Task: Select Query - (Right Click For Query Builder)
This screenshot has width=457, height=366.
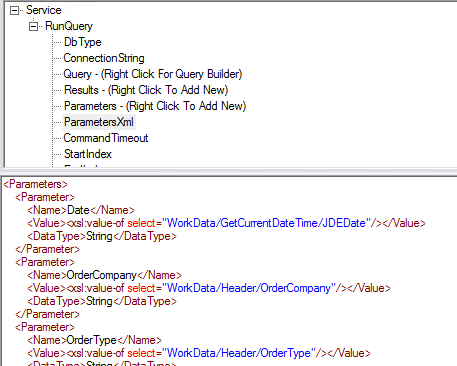Action: coord(153,74)
